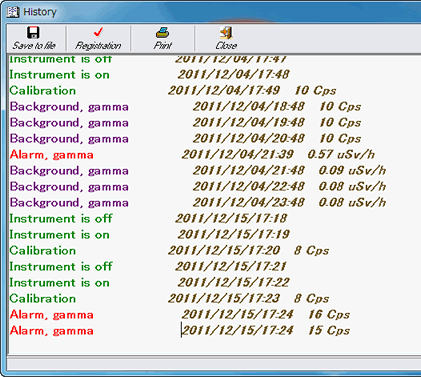Image resolution: width=421 pixels, height=377 pixels.
Task: Click the Close door icon
Action: [226, 33]
